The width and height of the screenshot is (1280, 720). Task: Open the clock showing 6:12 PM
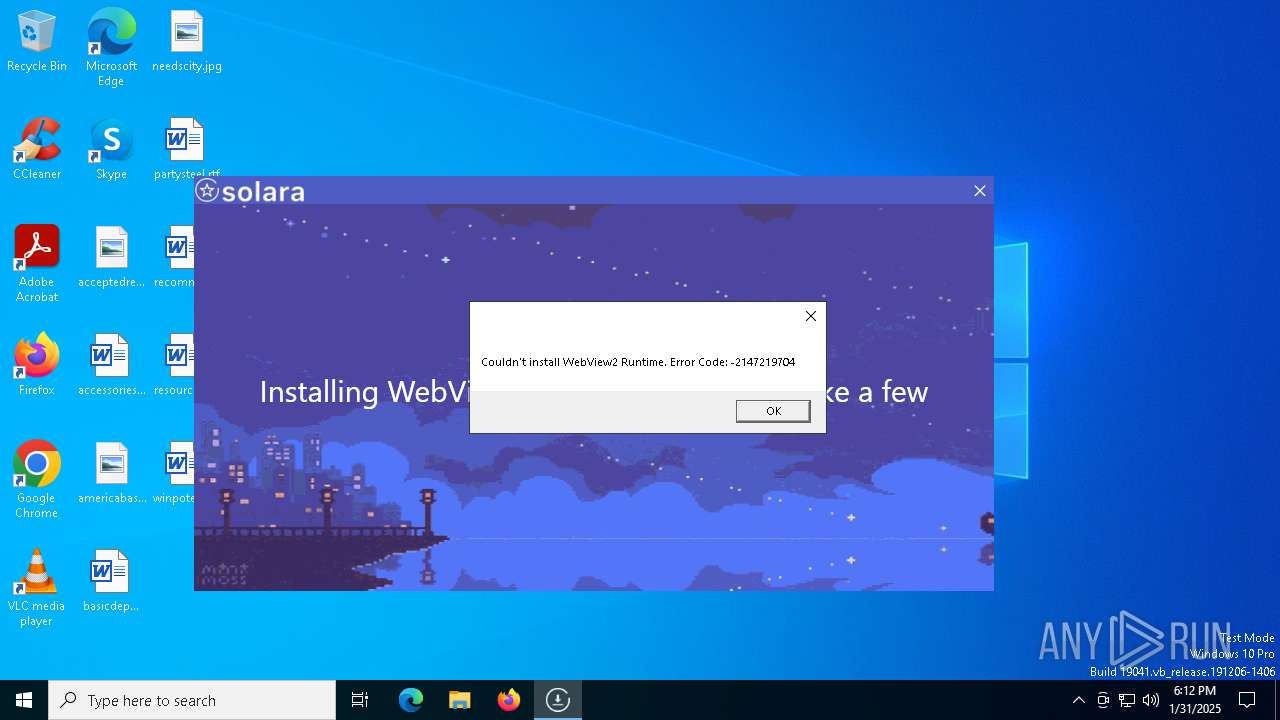click(x=1195, y=700)
